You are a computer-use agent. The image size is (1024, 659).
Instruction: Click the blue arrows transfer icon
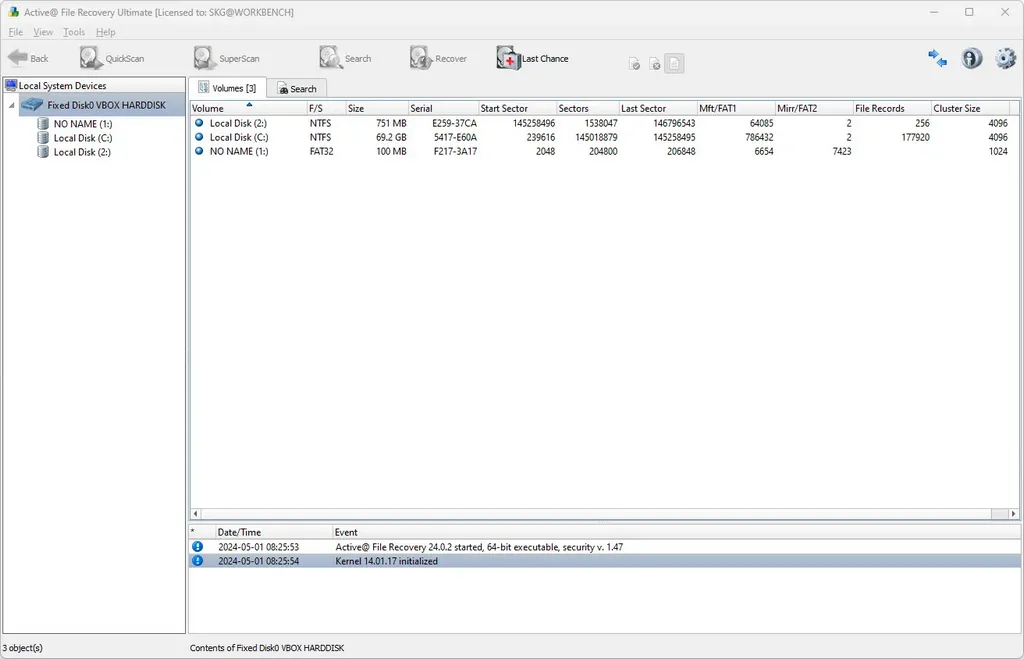click(x=937, y=58)
